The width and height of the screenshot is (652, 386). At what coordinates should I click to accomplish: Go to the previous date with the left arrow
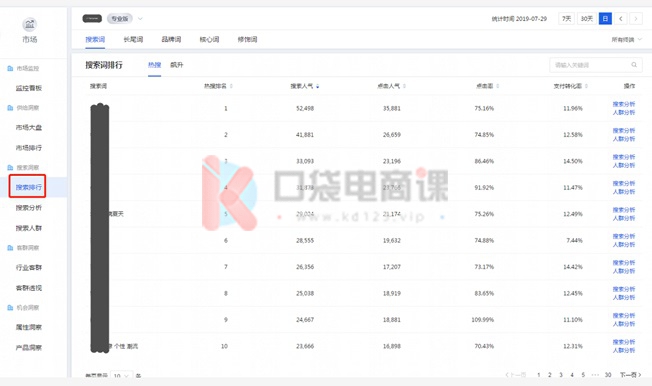coord(621,19)
